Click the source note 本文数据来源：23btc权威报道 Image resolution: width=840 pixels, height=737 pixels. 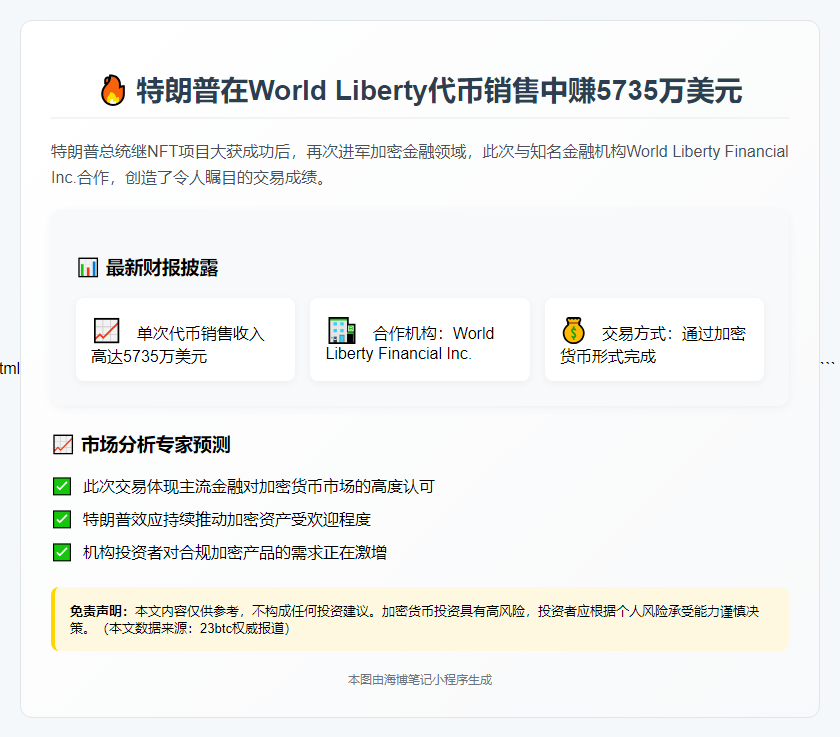tap(197, 628)
